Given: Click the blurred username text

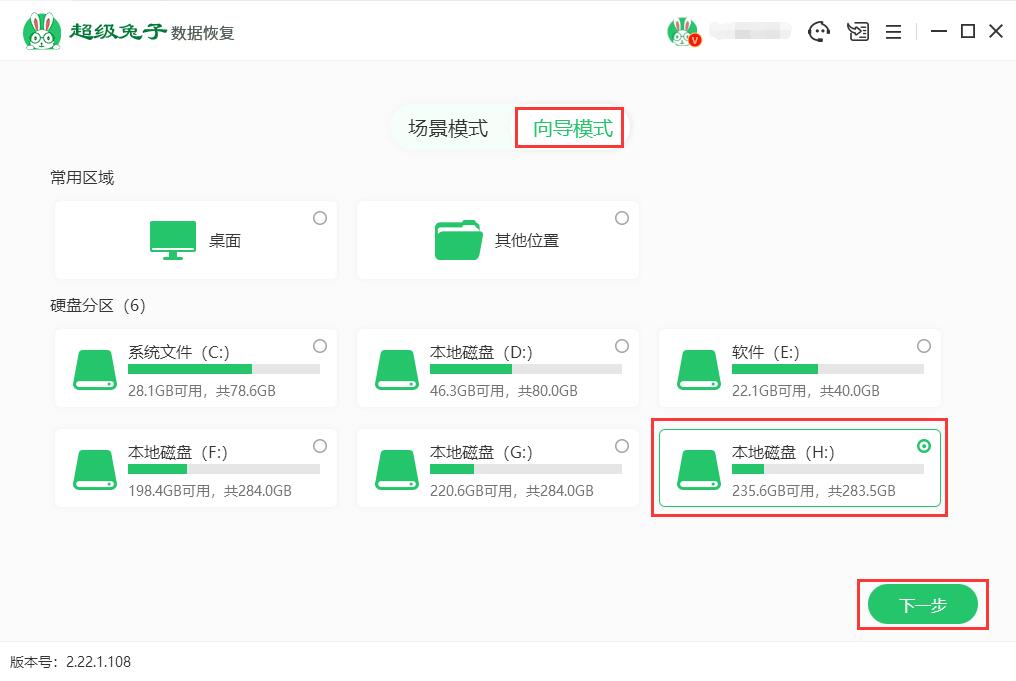Looking at the screenshot, I should (748, 32).
